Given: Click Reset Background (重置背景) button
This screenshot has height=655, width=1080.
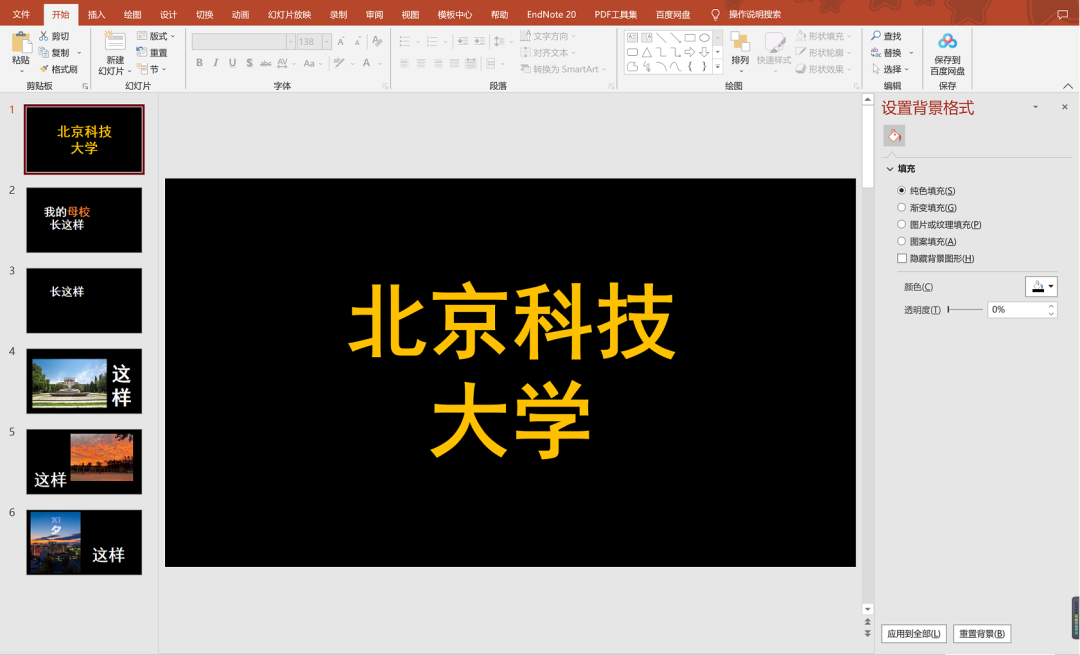Looking at the screenshot, I should (982, 634).
